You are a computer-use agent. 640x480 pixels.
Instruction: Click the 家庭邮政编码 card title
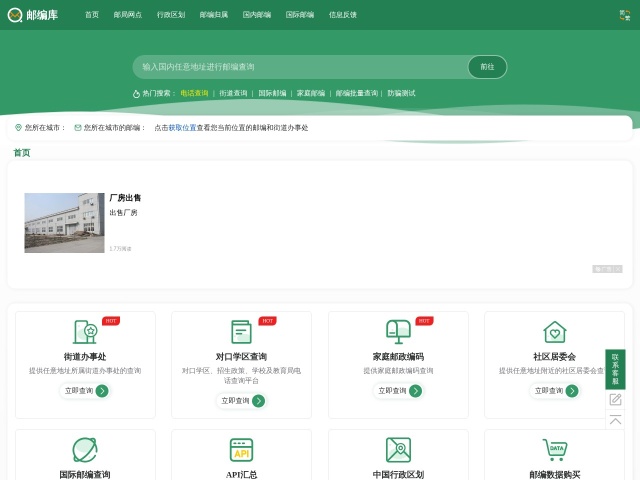click(x=398, y=357)
